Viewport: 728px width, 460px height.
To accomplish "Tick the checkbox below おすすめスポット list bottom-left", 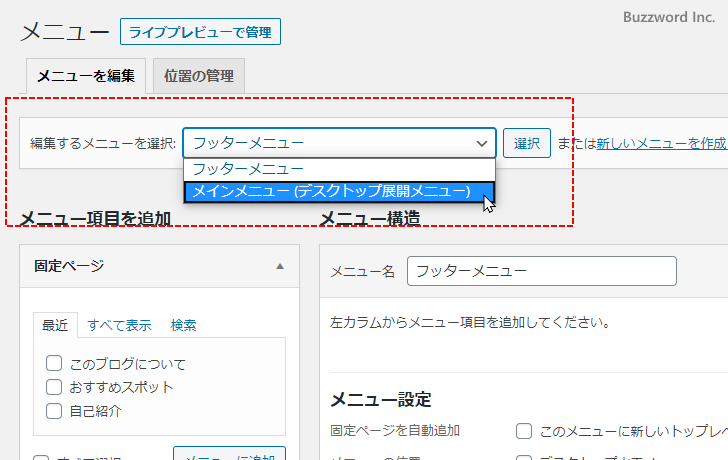I will pyautogui.click(x=42, y=458).
